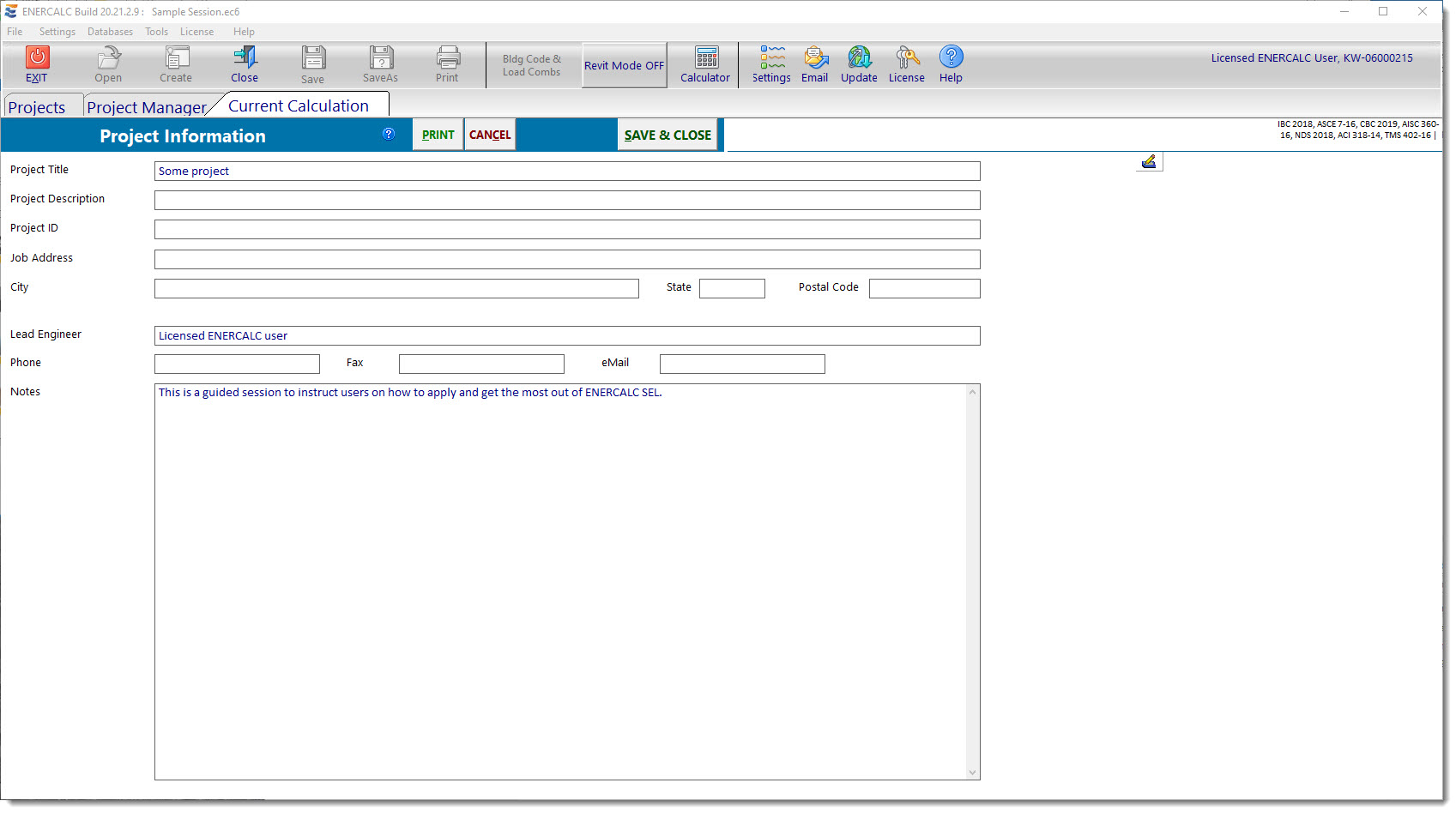
Task: Open the License keys icon
Action: [907, 57]
